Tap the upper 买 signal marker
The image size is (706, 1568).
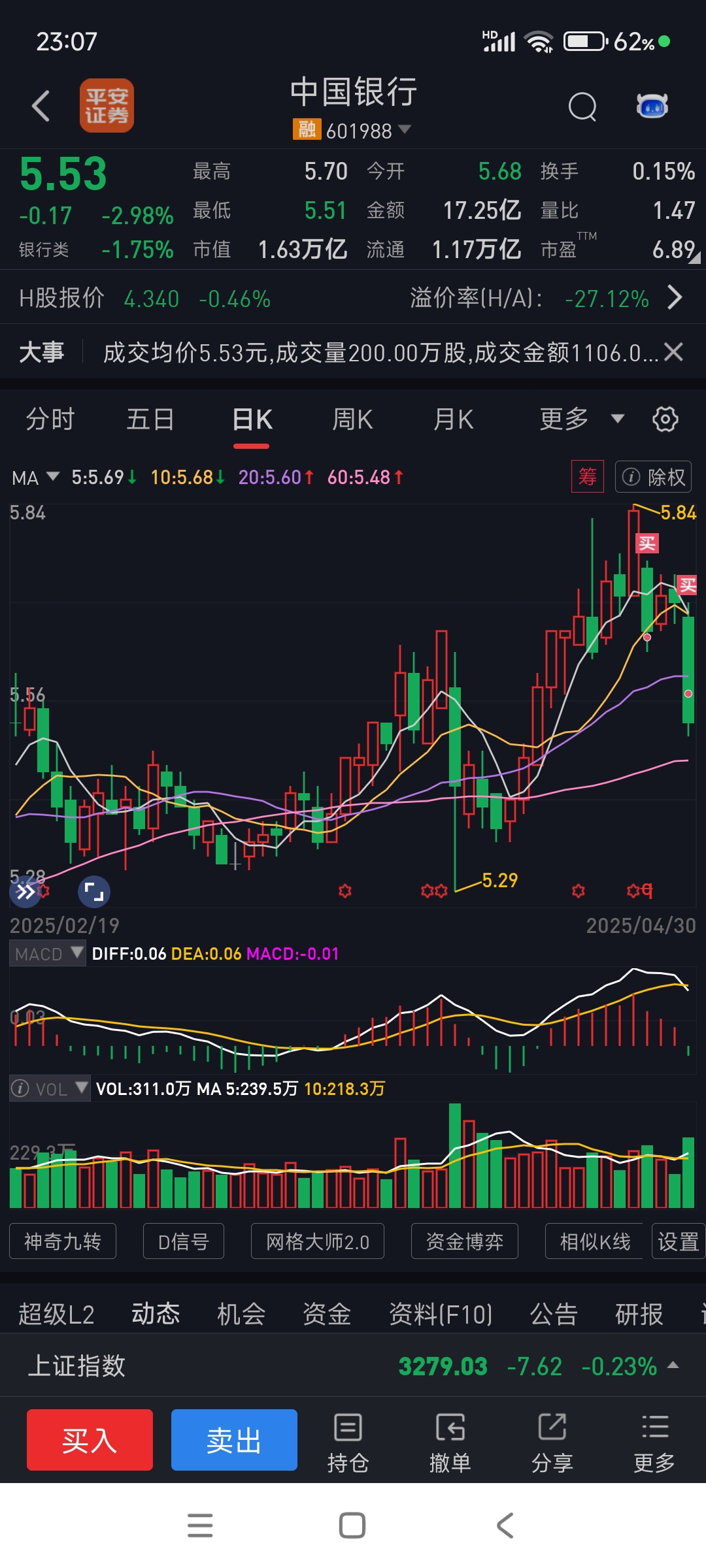click(x=647, y=543)
